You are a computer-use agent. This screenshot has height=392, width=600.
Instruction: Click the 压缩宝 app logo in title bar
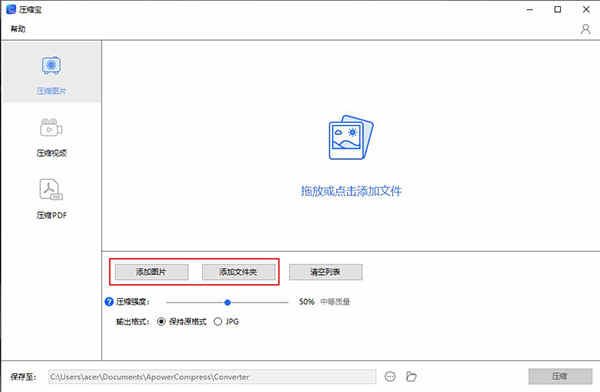coord(11,10)
